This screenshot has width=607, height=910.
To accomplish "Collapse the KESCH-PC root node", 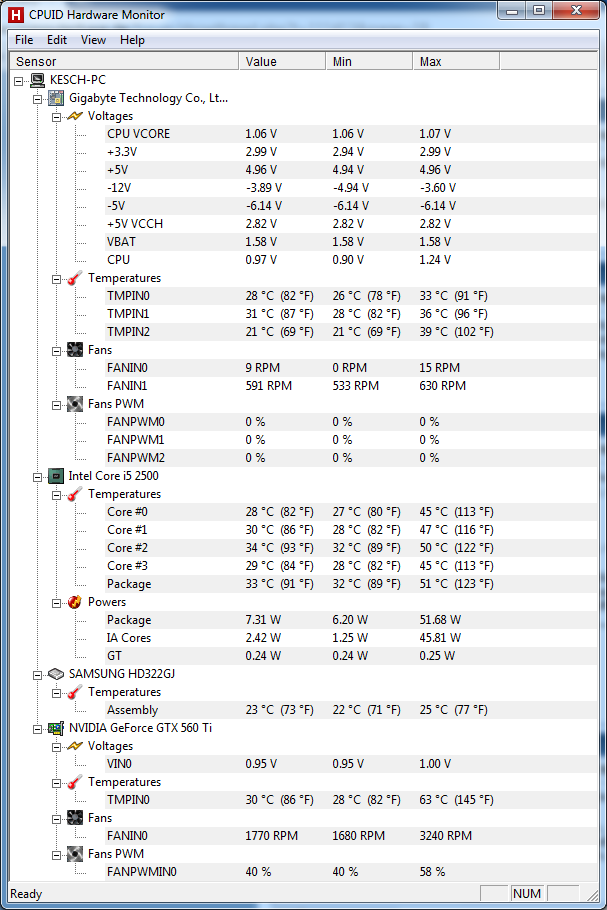I will tap(19, 81).
